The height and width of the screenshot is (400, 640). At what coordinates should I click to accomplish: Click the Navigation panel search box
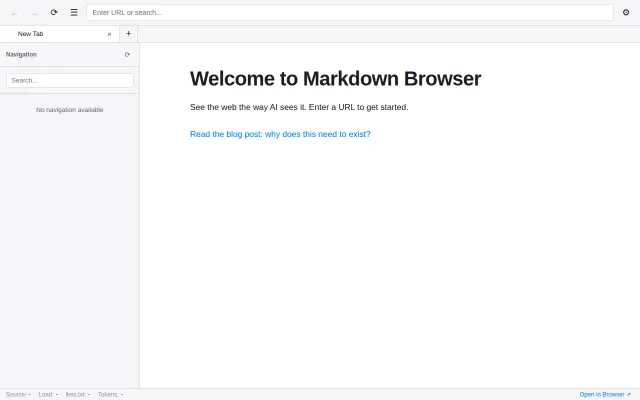(x=70, y=80)
